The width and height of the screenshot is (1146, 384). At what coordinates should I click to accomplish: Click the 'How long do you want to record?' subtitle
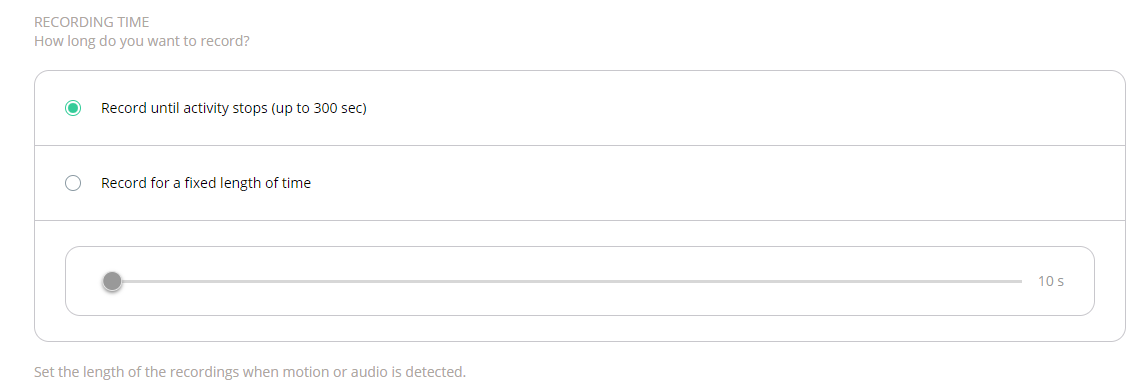(142, 41)
